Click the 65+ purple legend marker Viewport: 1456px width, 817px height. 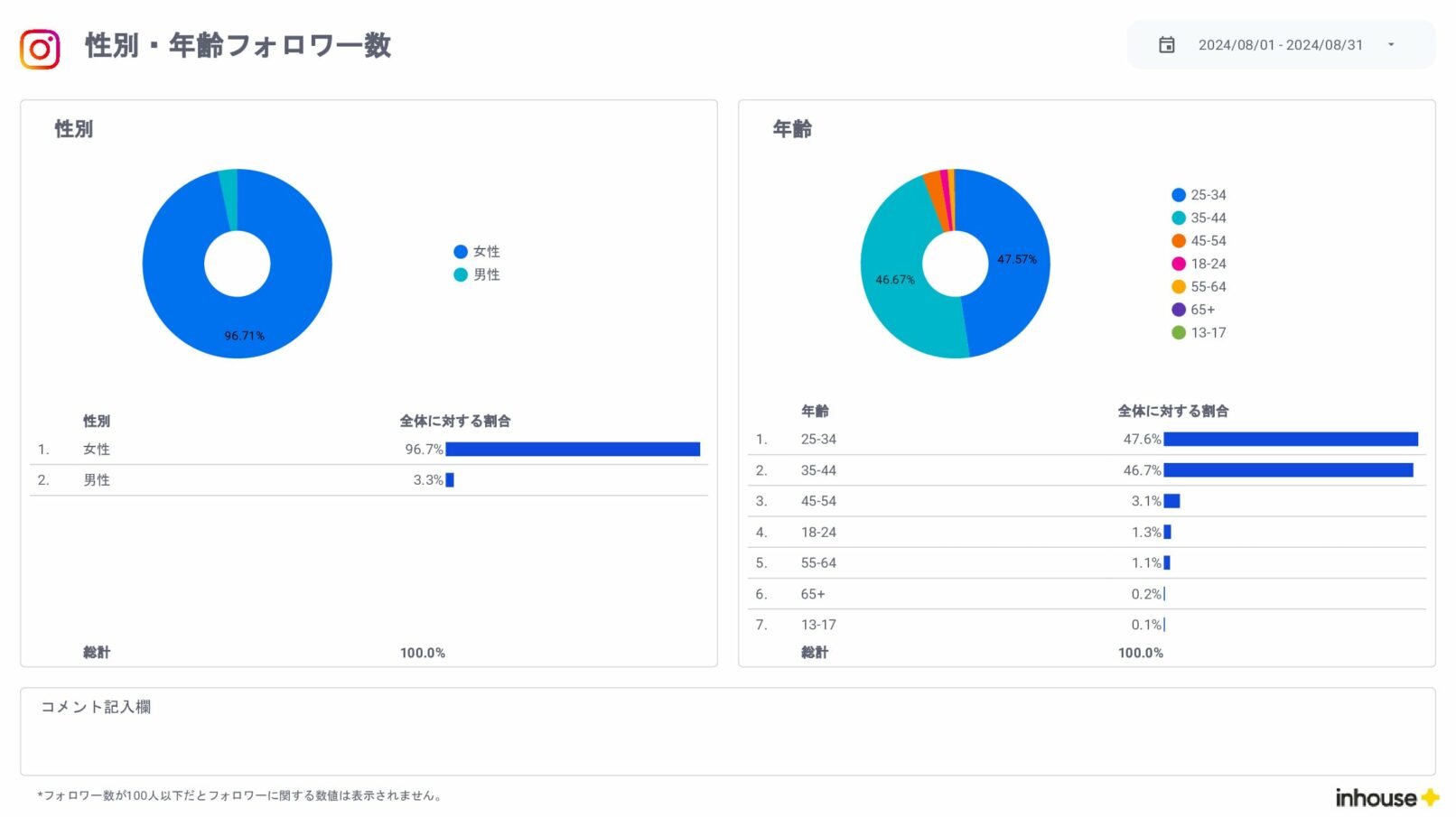(1176, 309)
